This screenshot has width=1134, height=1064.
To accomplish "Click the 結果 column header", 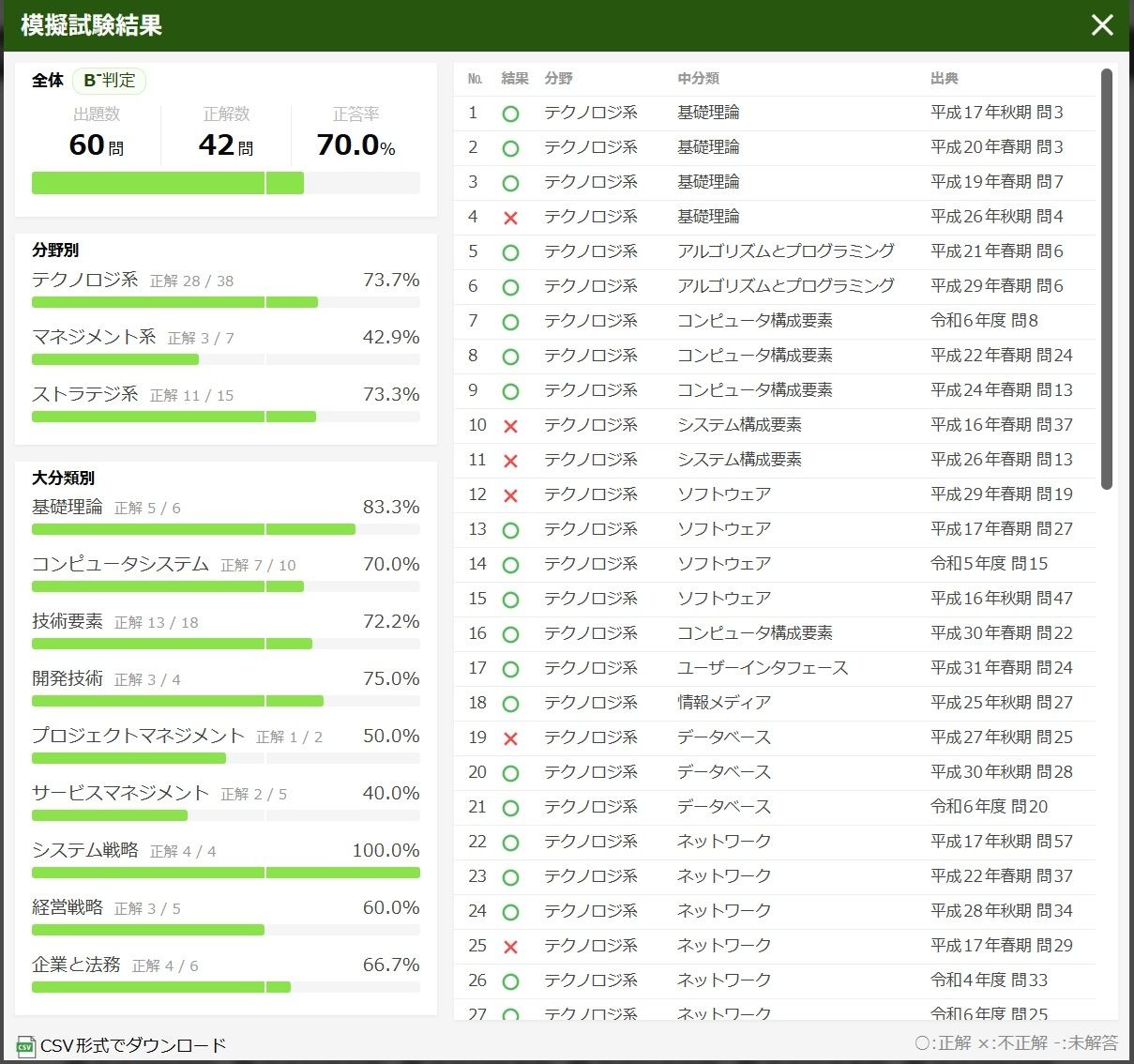I will 515,79.
